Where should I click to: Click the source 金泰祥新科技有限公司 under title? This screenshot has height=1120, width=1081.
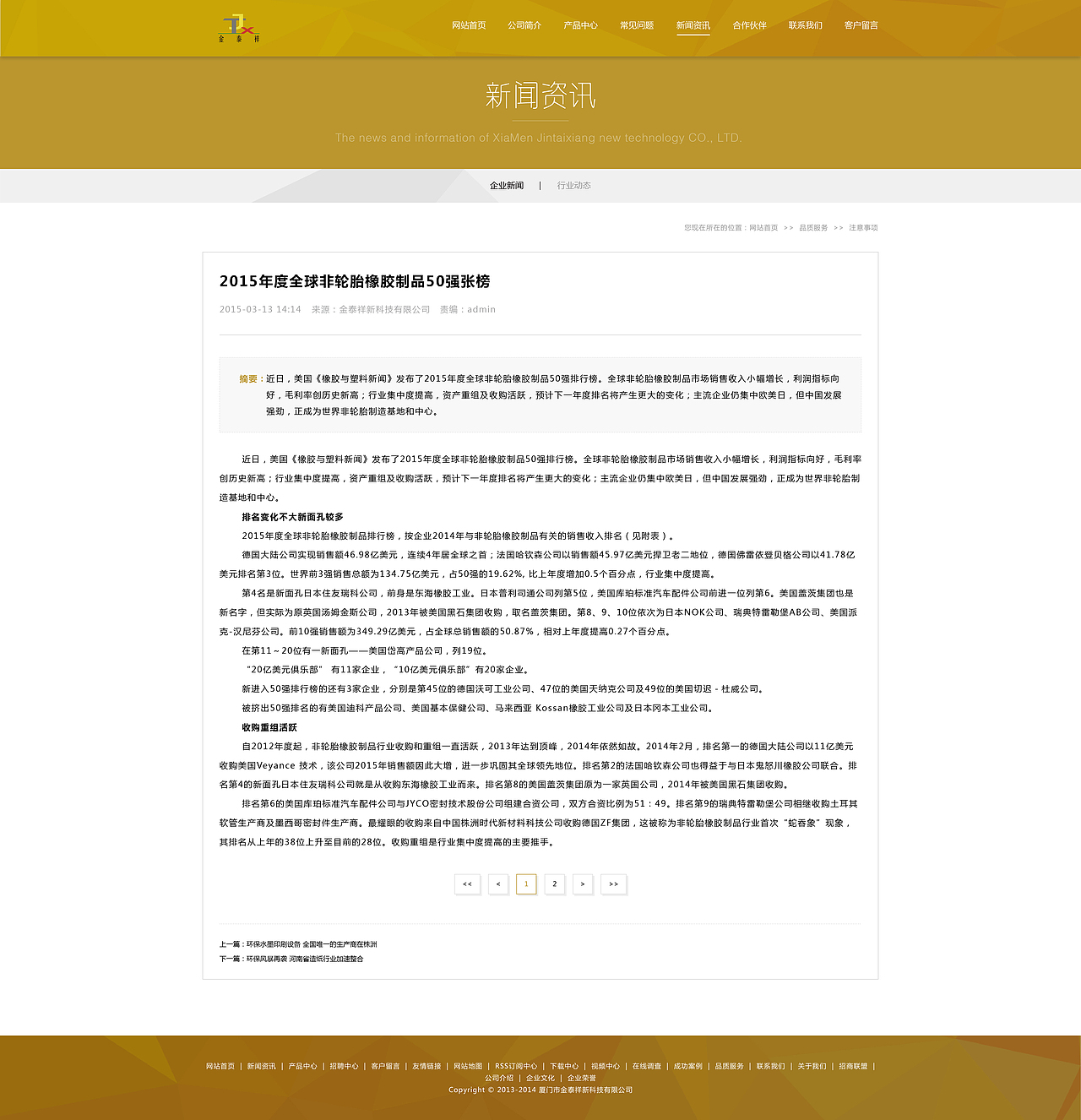384,310
